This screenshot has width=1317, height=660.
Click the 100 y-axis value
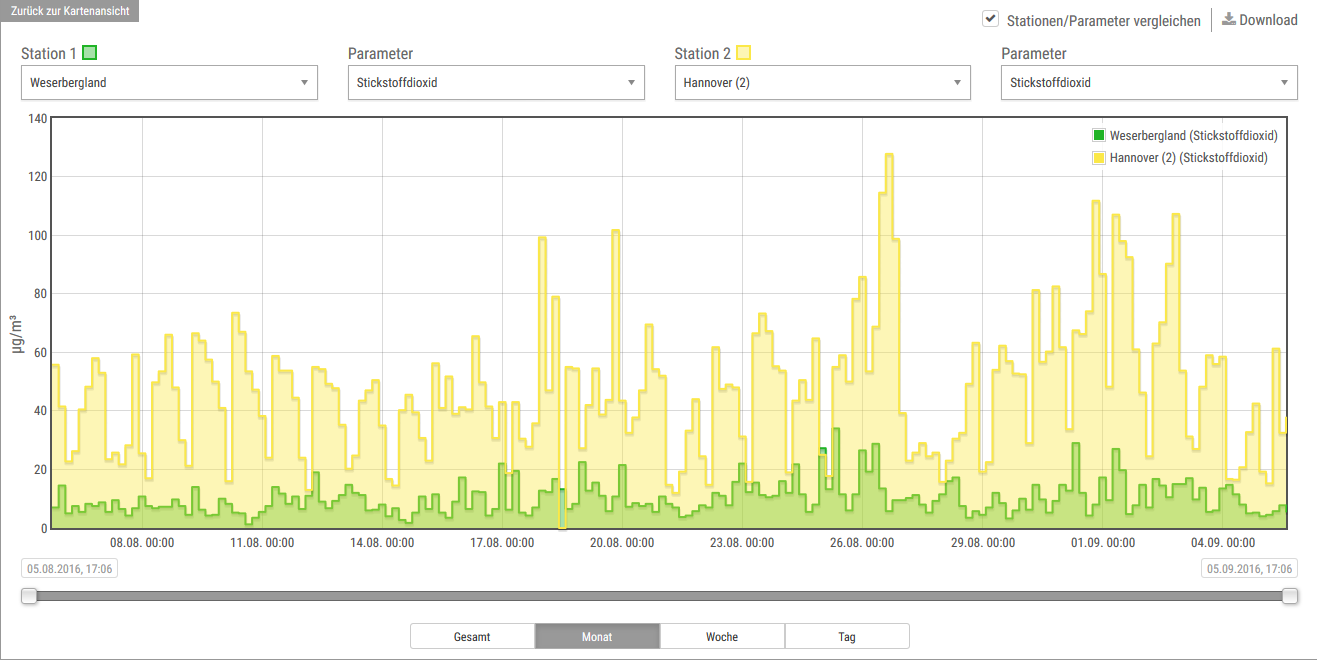[38, 235]
